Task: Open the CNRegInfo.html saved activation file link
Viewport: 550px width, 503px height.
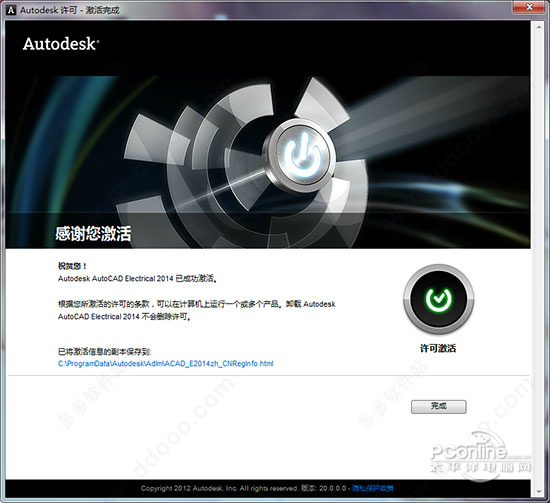Action: tap(165, 363)
